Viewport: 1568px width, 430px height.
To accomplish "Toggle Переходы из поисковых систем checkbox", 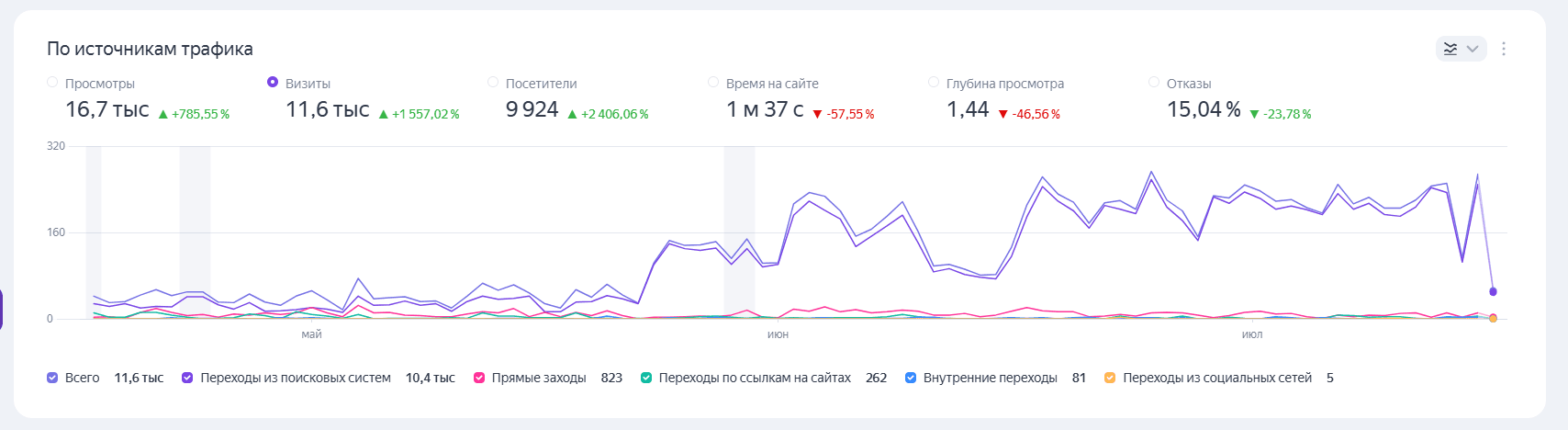I will (x=187, y=378).
